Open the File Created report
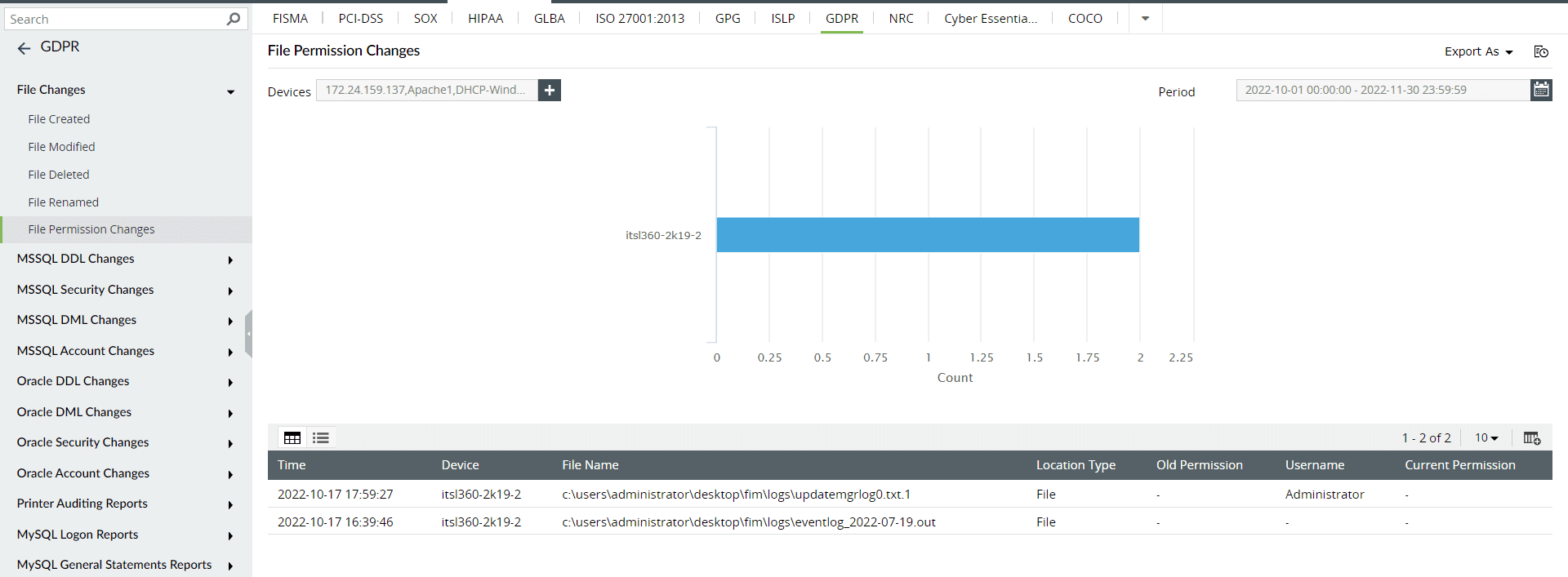1568x577 pixels. [59, 119]
